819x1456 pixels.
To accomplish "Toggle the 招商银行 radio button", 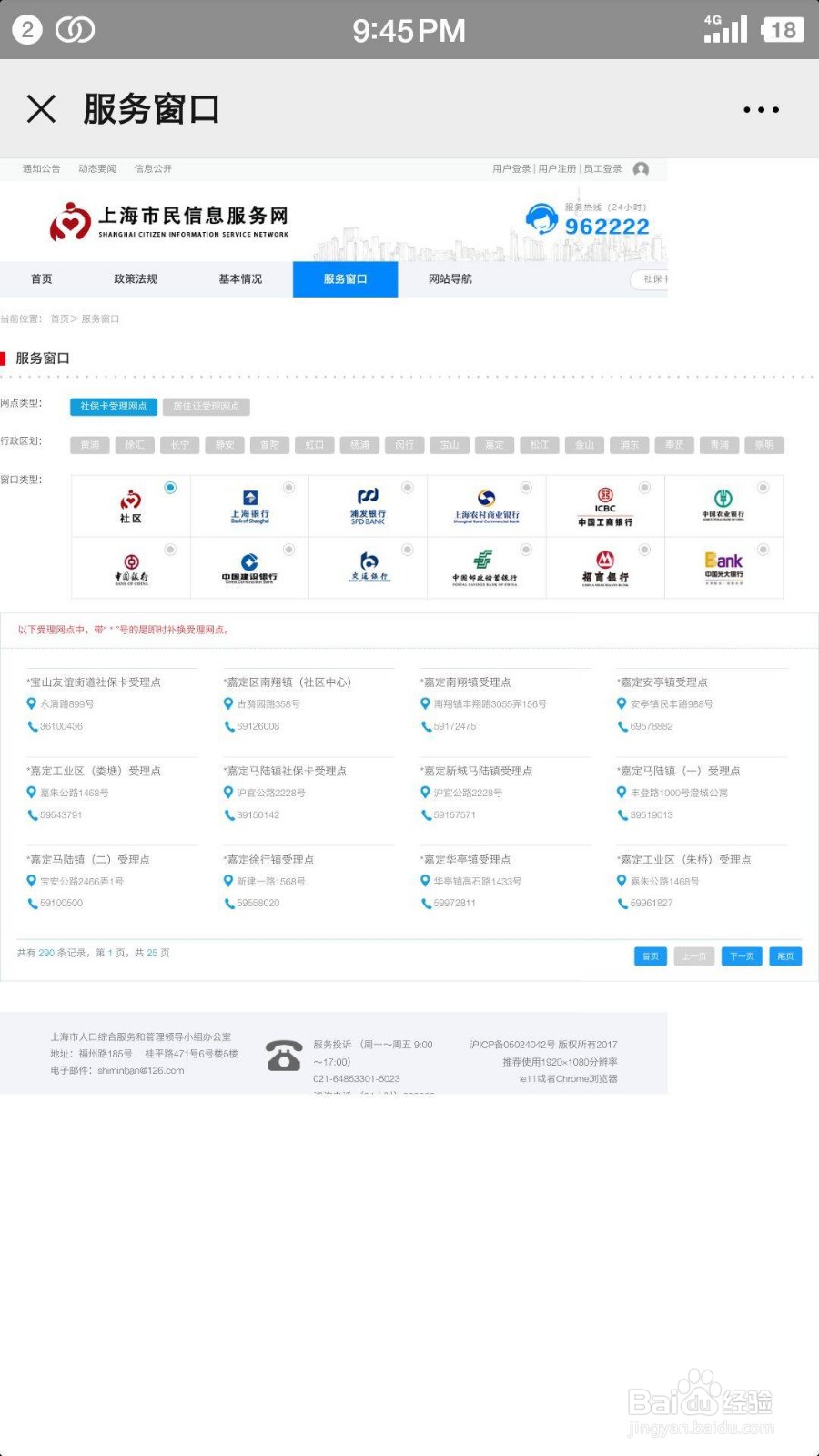I will pos(644,550).
